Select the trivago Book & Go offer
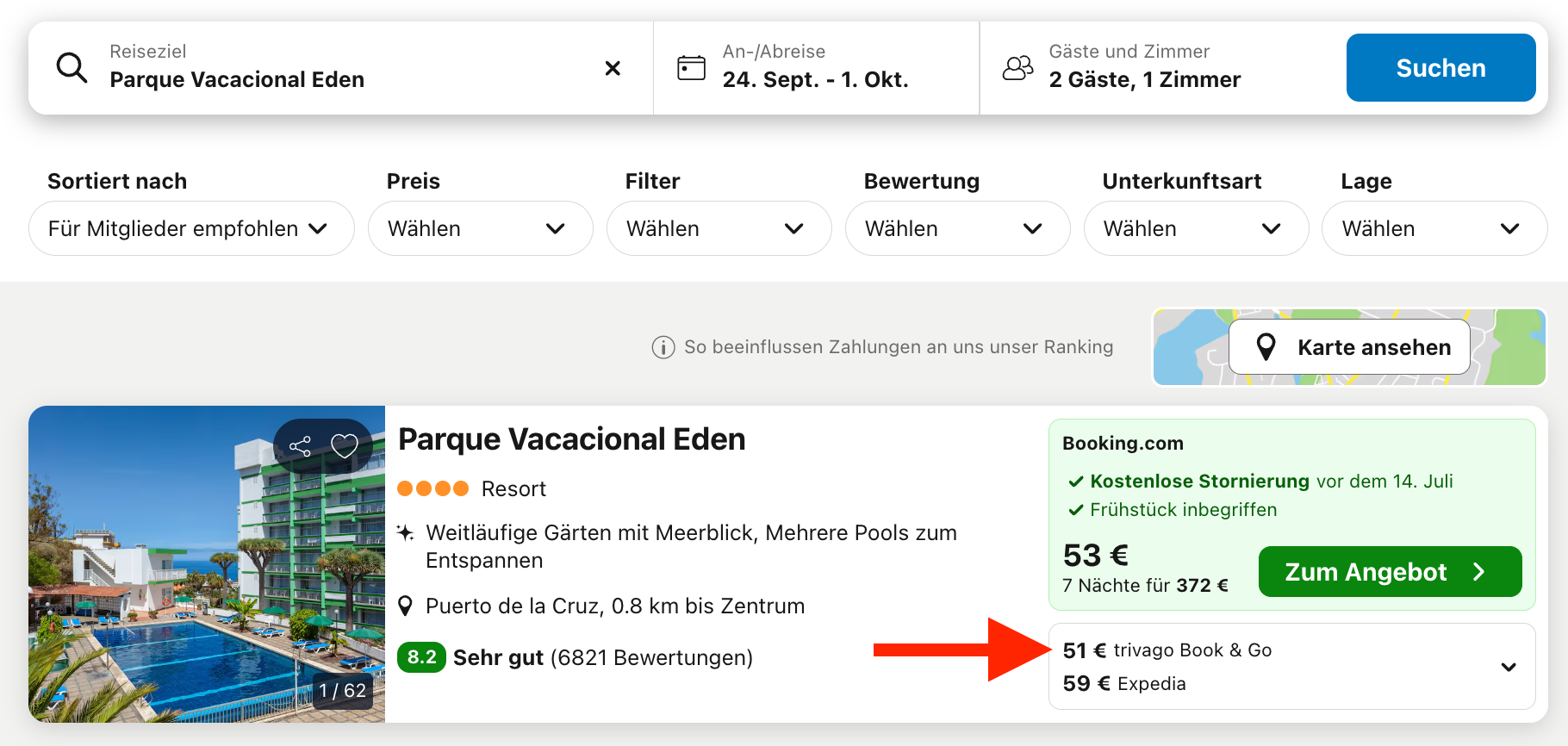This screenshot has width=1568, height=746. tap(1167, 650)
